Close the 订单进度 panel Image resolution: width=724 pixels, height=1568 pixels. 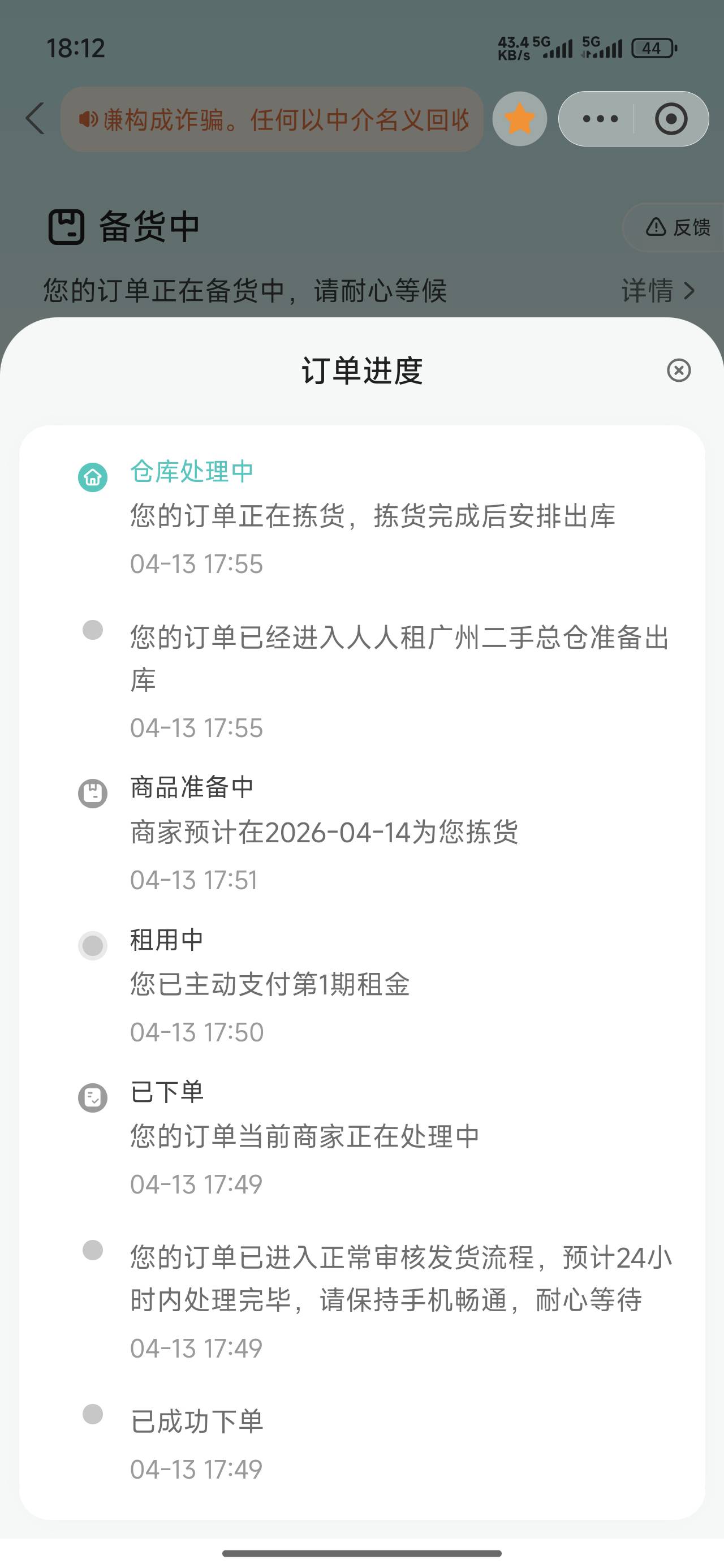pyautogui.click(x=678, y=370)
